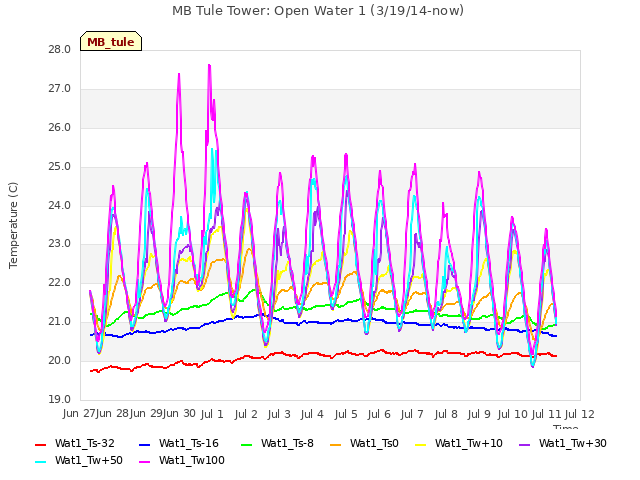Select the Wat1_Ts-8 legend label
Viewport: 640px width, 480px height.
(x=287, y=443)
